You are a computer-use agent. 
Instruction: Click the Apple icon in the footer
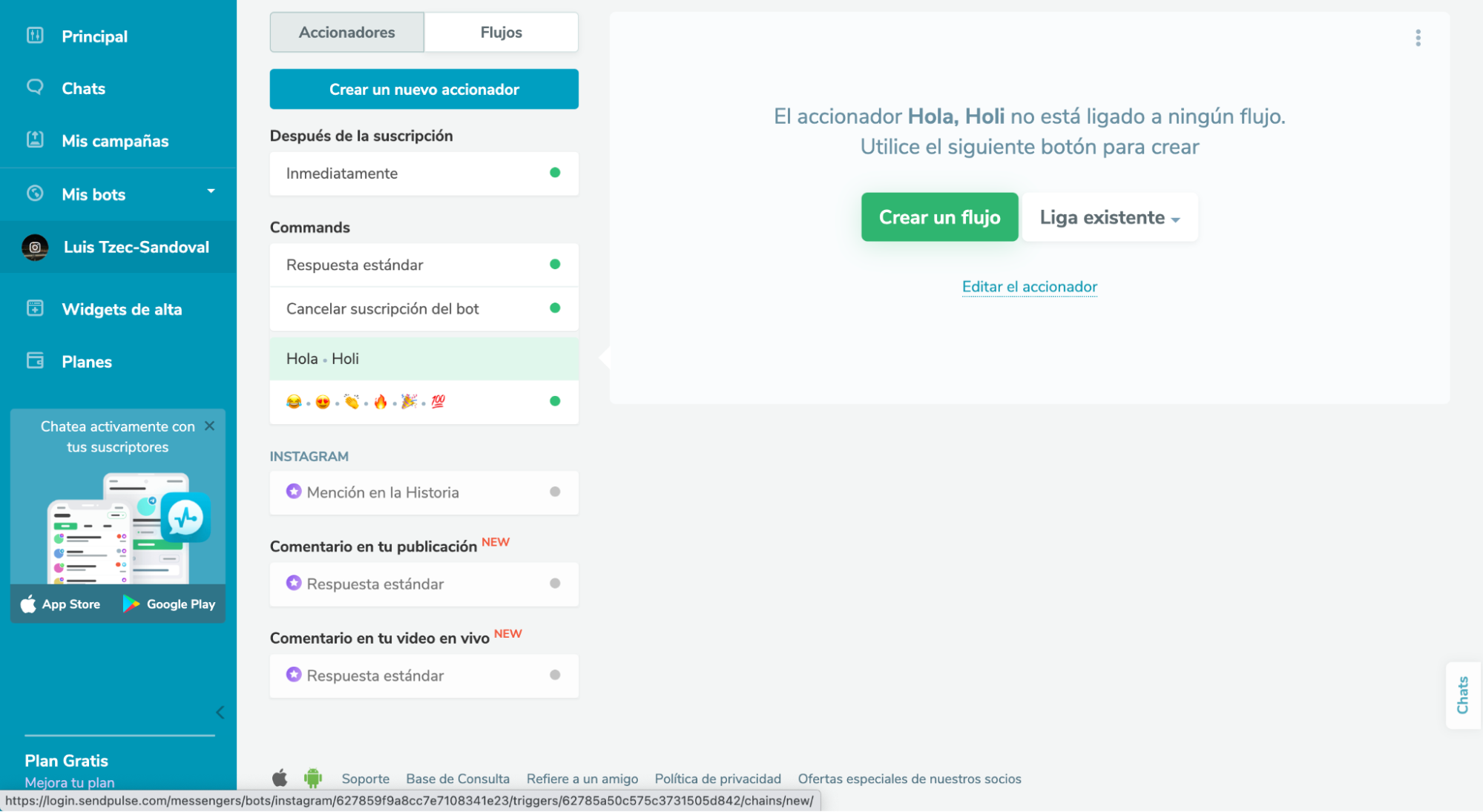coord(280,778)
